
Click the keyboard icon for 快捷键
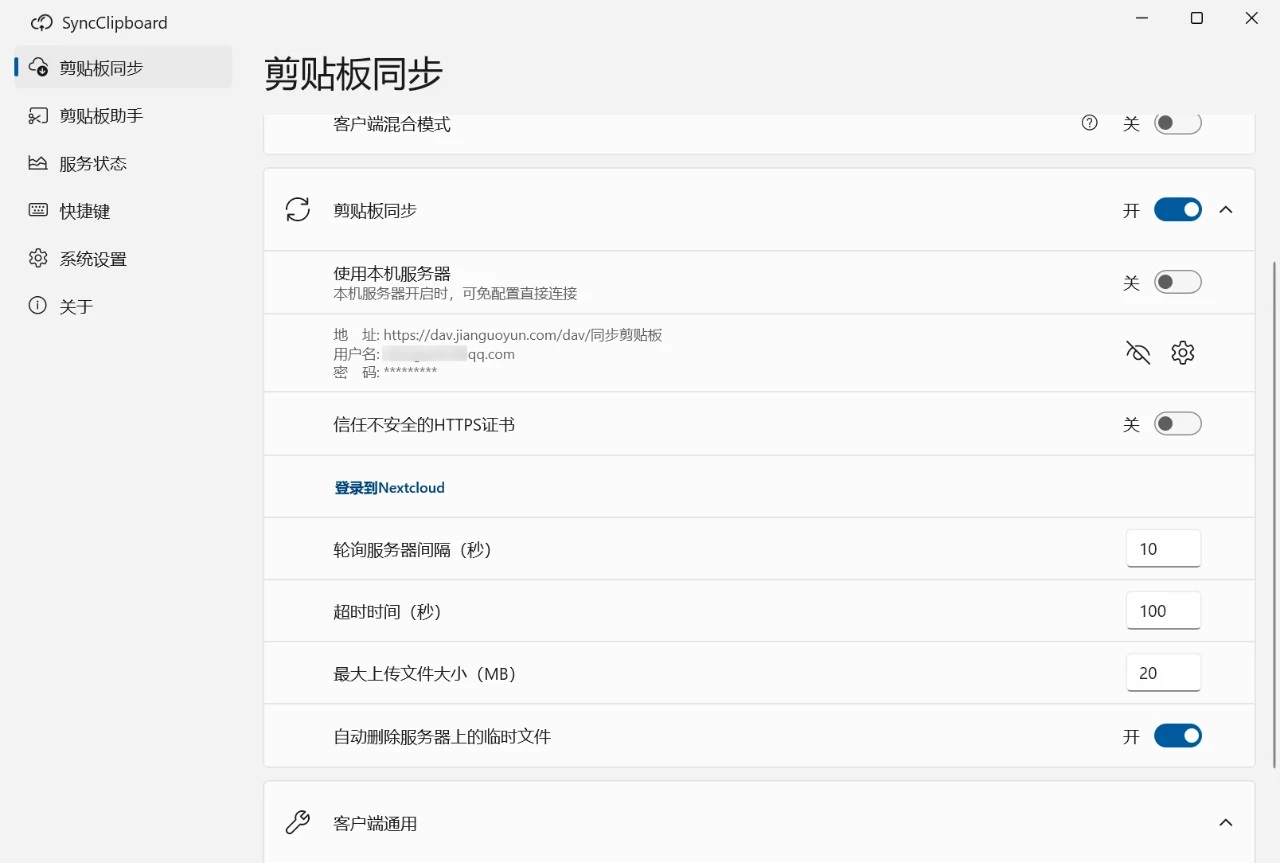pos(38,211)
